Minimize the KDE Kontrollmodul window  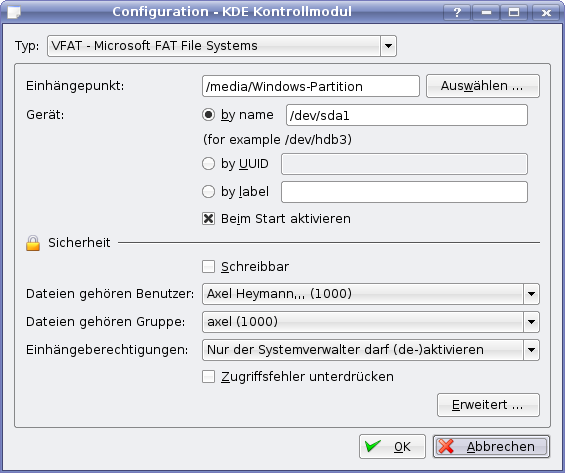point(486,13)
